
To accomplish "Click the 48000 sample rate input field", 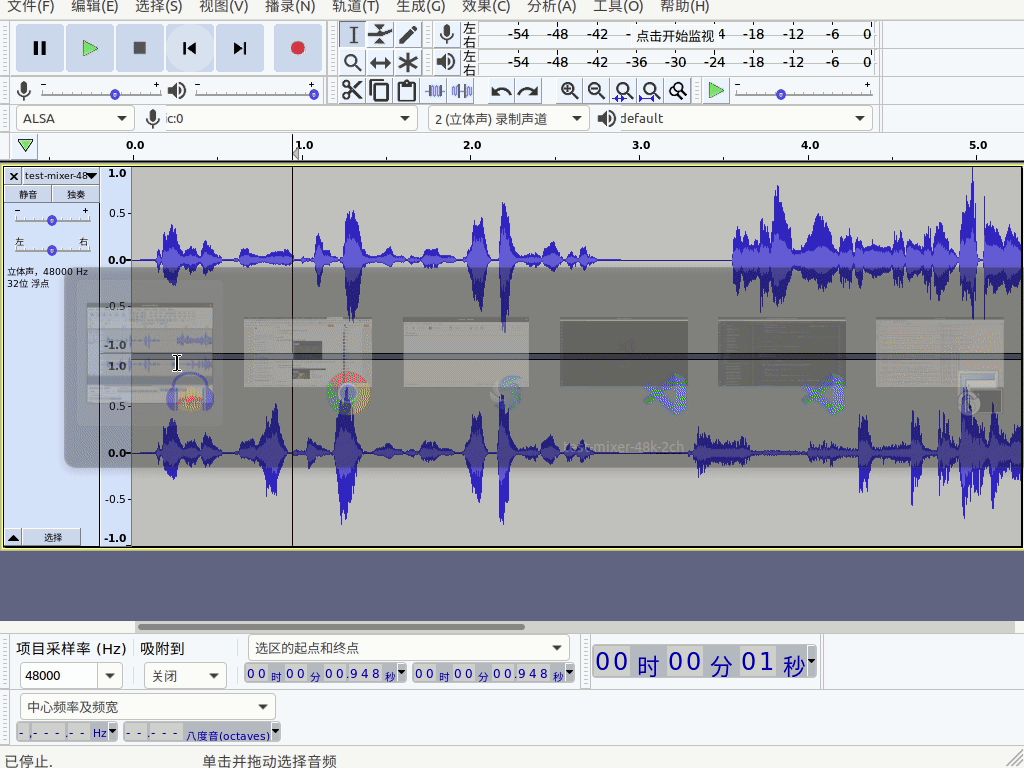I will coord(59,675).
